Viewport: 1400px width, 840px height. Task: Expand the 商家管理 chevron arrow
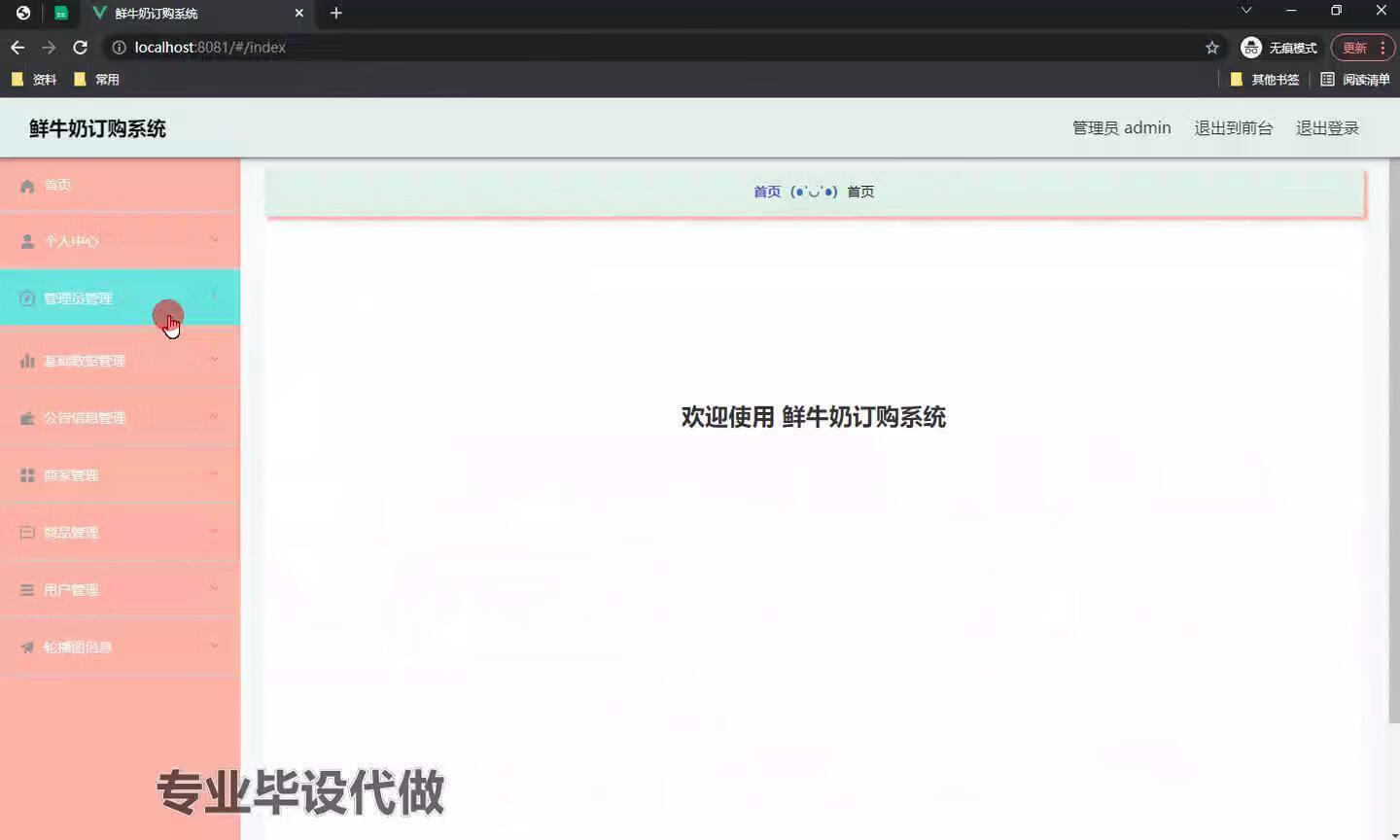pos(215,473)
